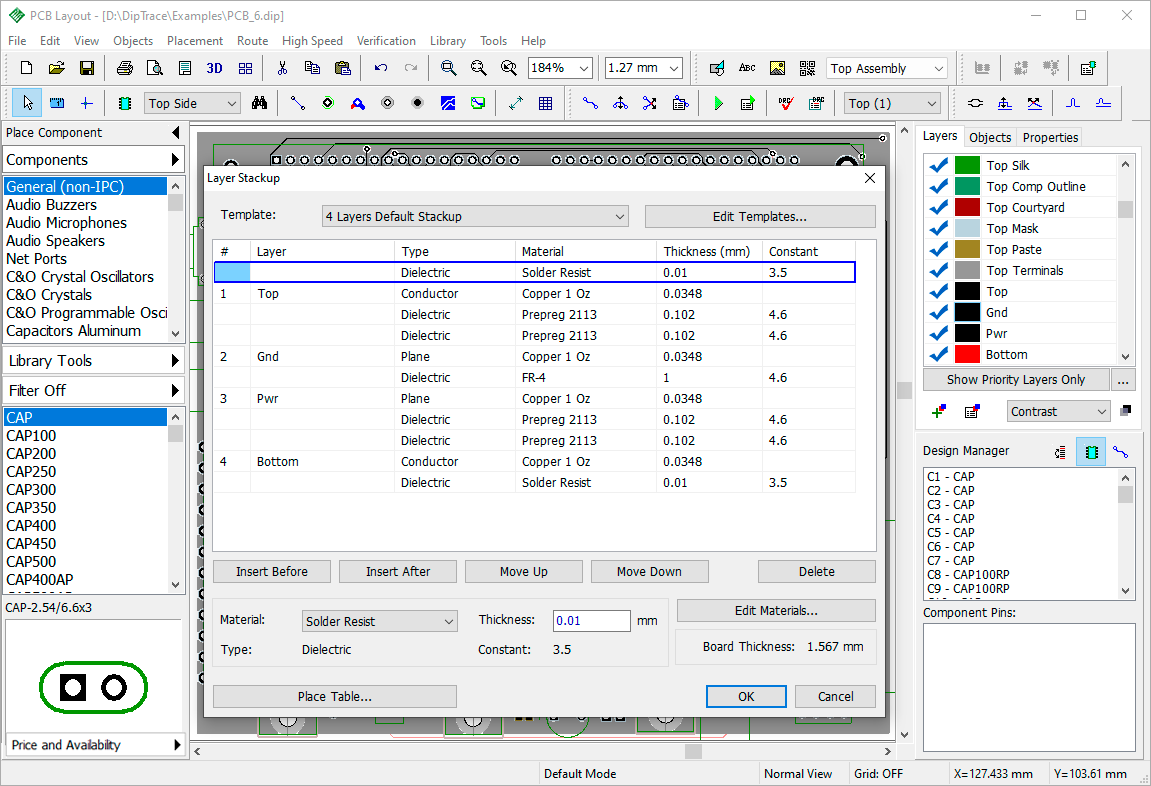Toggle visibility of Top Comp Outline layer
1151x786 pixels.
[938, 186]
